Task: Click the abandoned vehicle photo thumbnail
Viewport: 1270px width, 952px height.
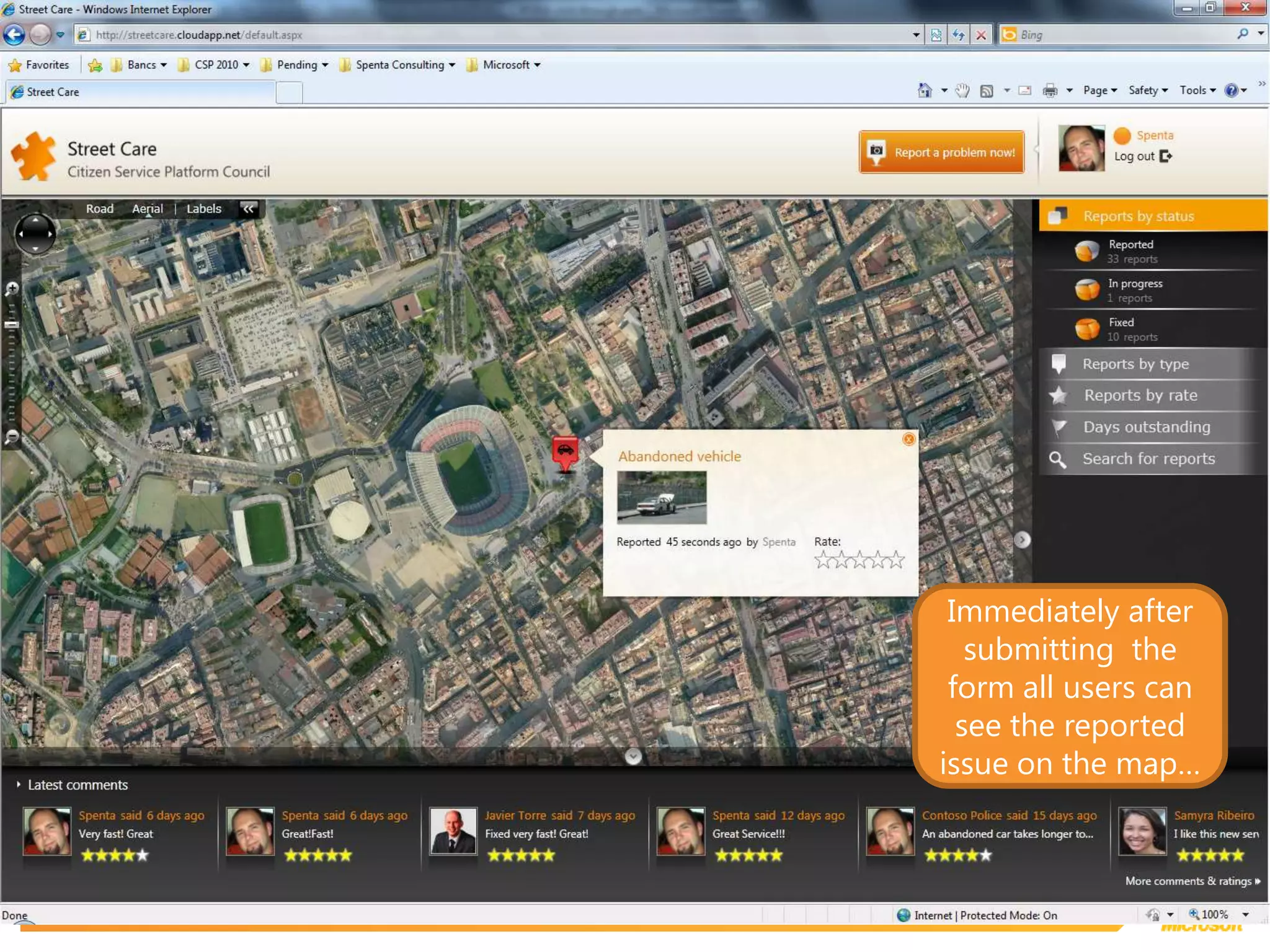Action: click(x=662, y=498)
